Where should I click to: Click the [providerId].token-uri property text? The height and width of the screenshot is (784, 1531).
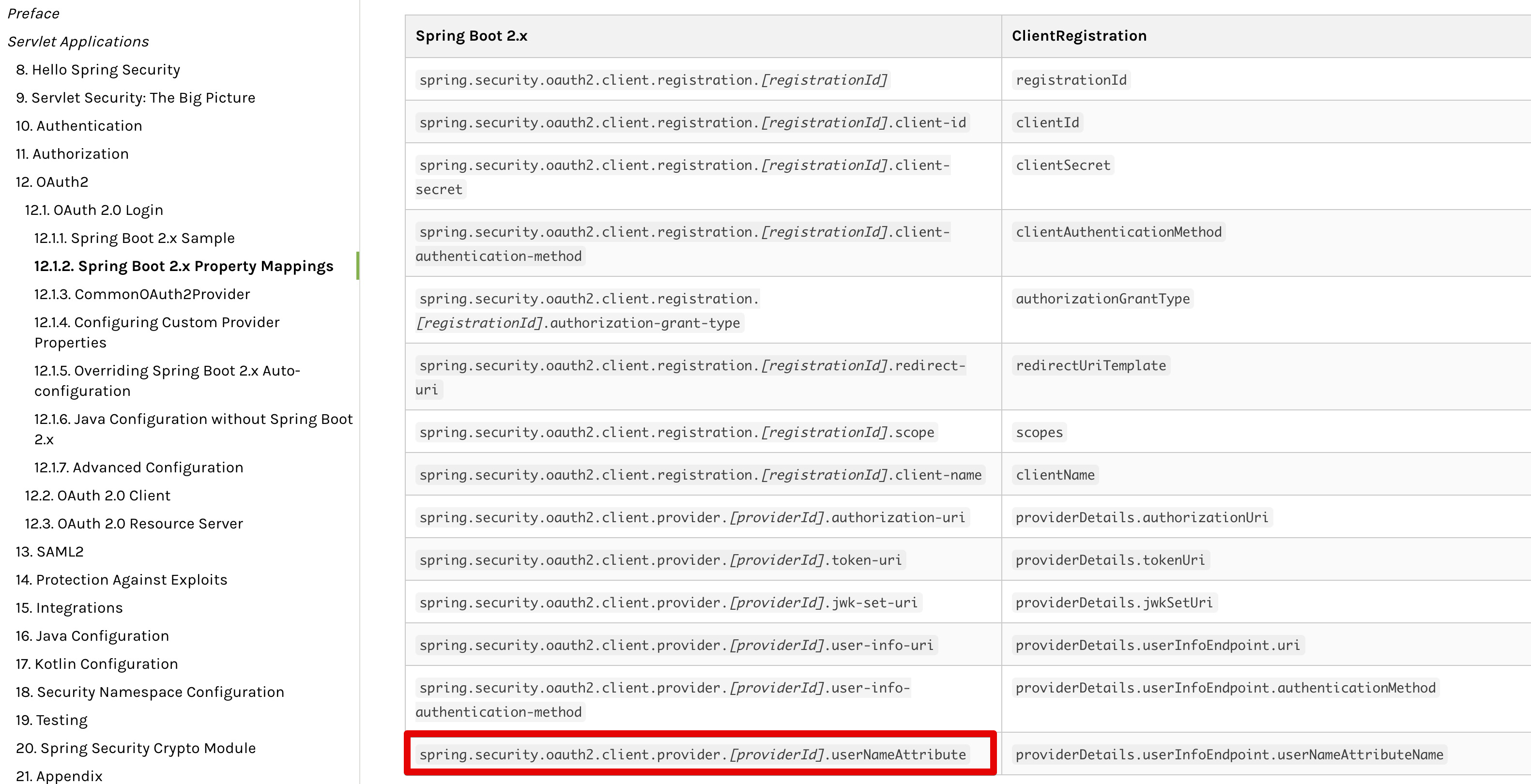coord(661,560)
